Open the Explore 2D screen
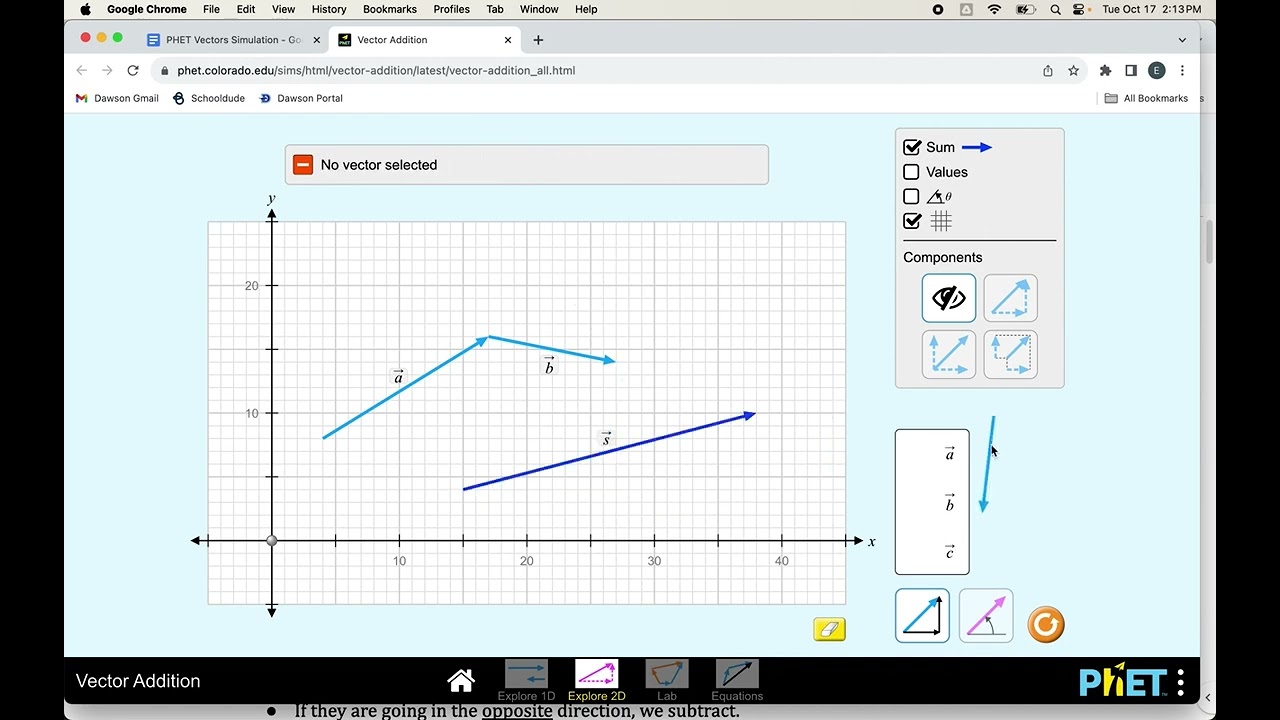Viewport: 1280px width, 720px height. 596,681
